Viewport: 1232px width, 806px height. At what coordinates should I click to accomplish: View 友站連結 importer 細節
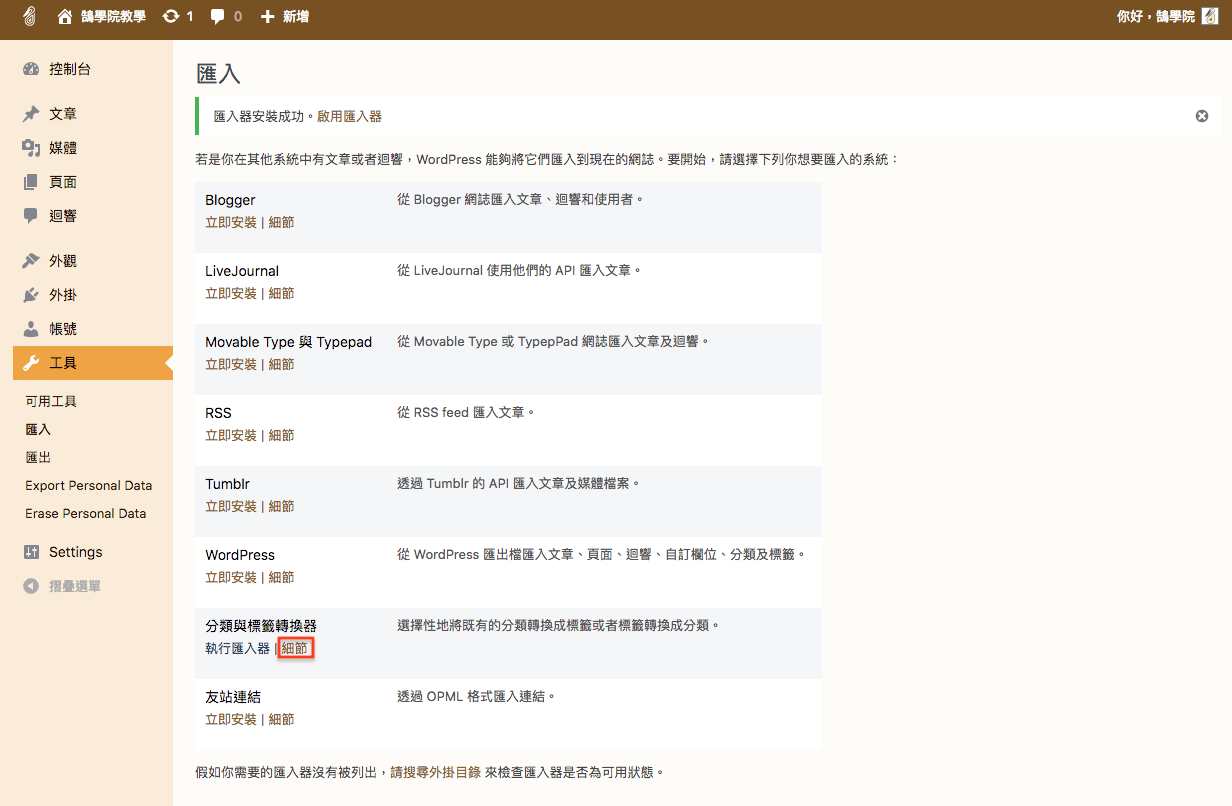[x=282, y=719]
